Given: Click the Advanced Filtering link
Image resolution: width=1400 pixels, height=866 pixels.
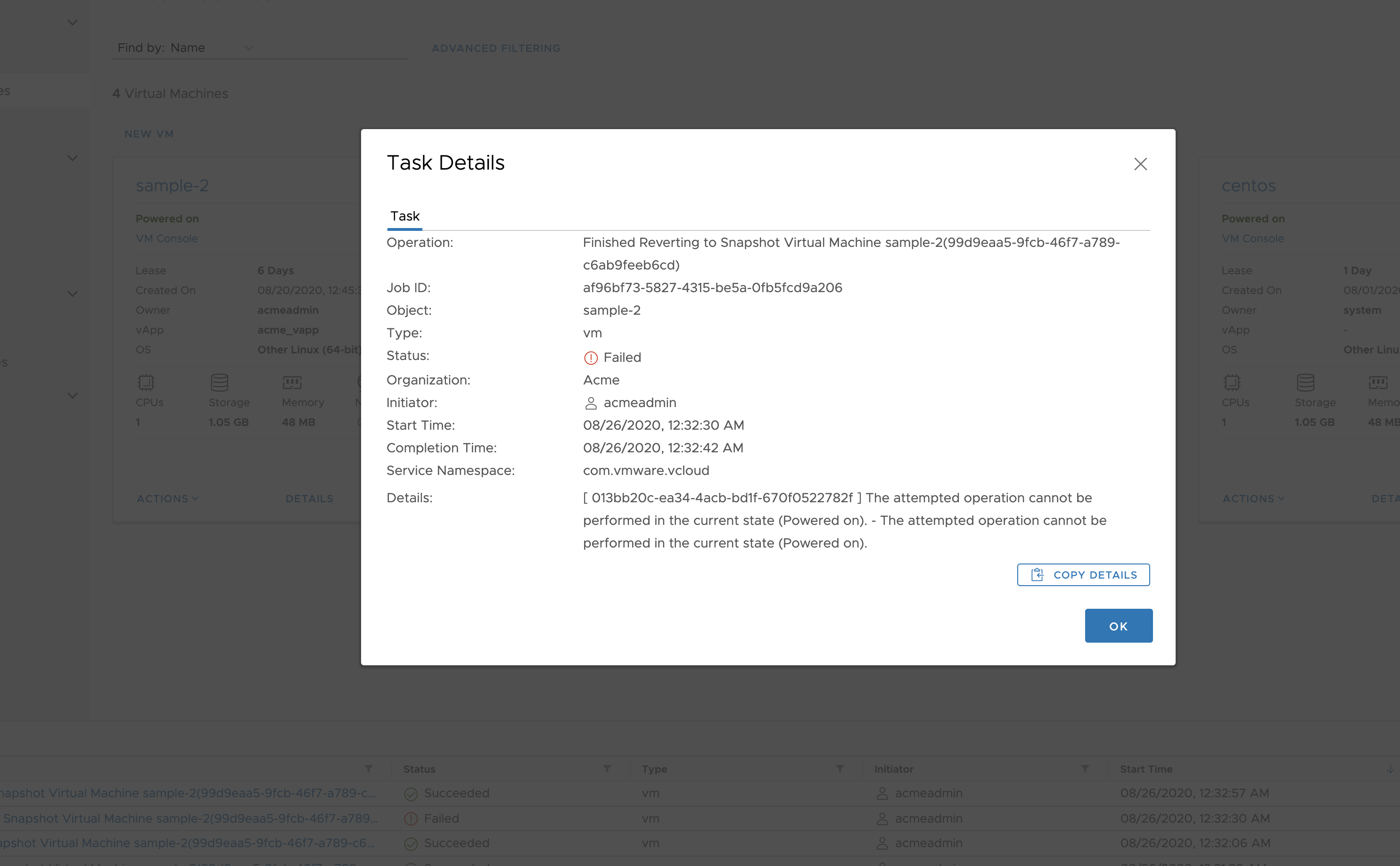Looking at the screenshot, I should [x=495, y=49].
